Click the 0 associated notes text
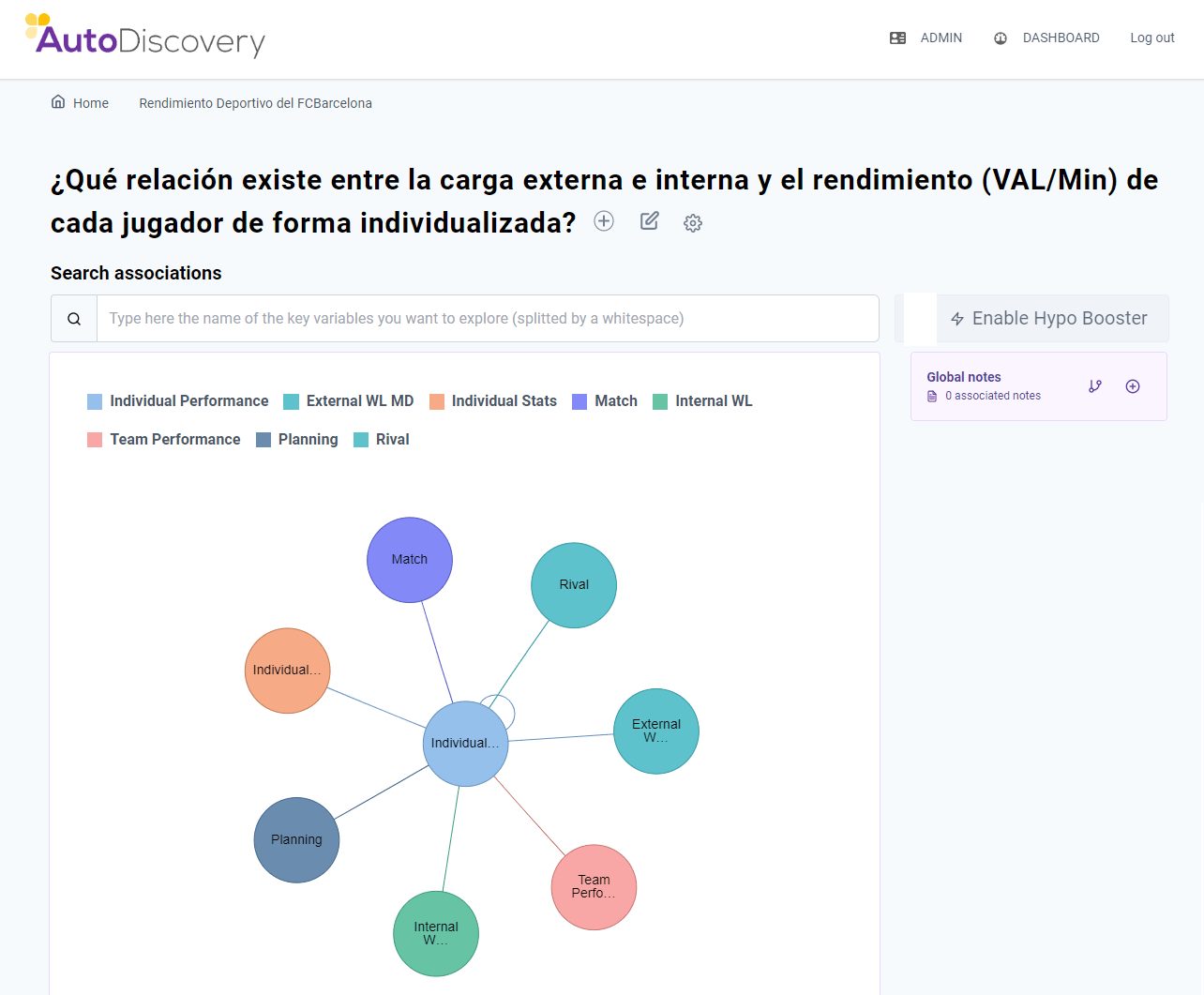This screenshot has width=1204, height=995. [993, 396]
